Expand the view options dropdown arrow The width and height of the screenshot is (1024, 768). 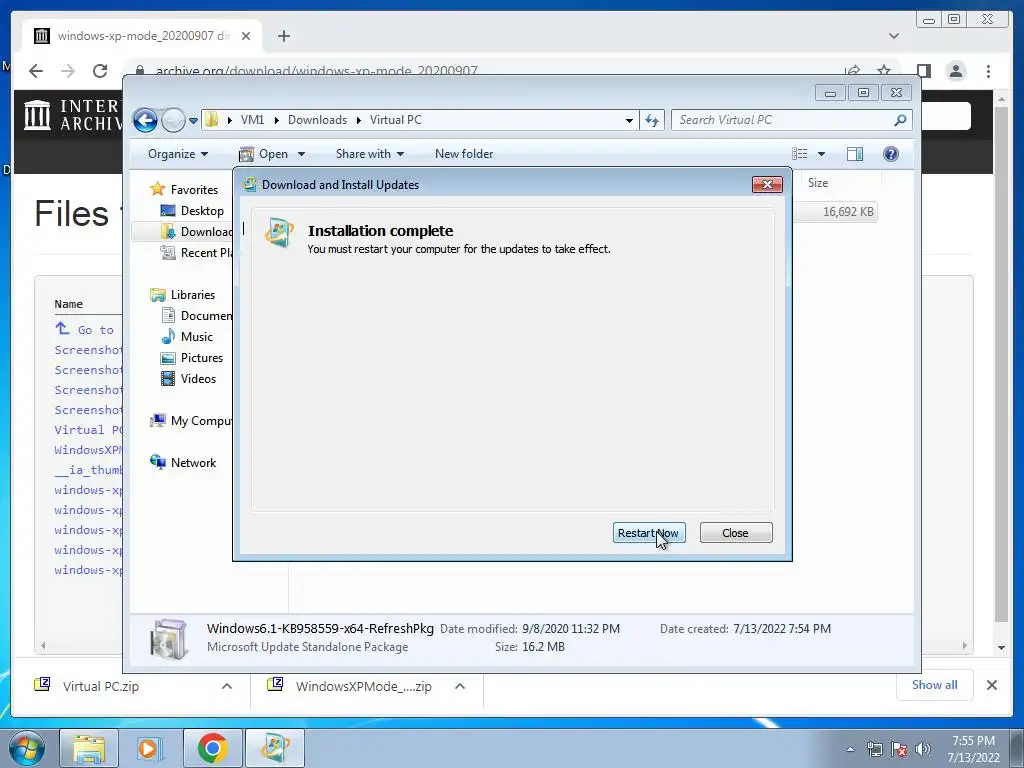point(822,155)
